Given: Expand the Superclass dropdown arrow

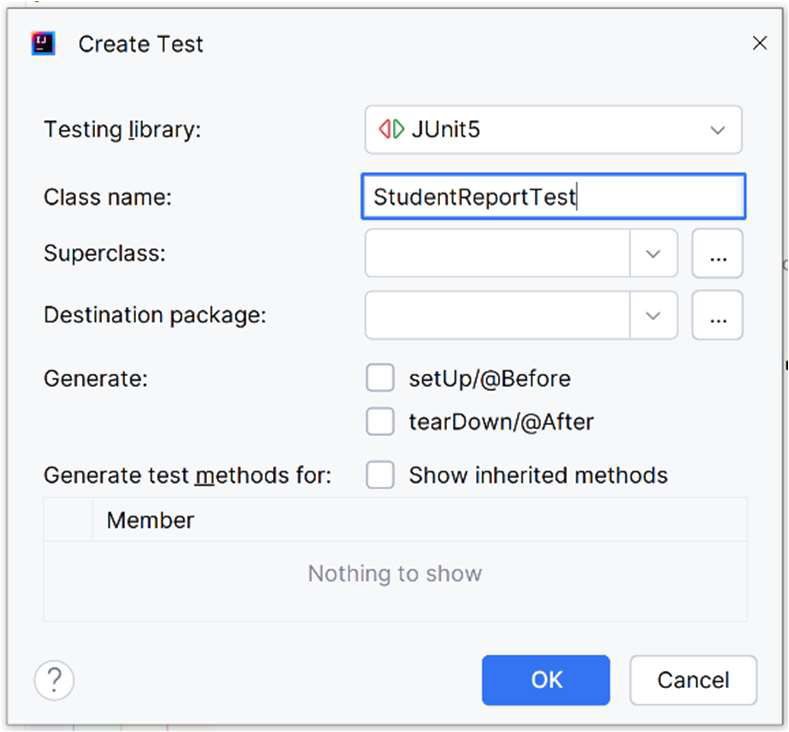Looking at the screenshot, I should coord(653,254).
